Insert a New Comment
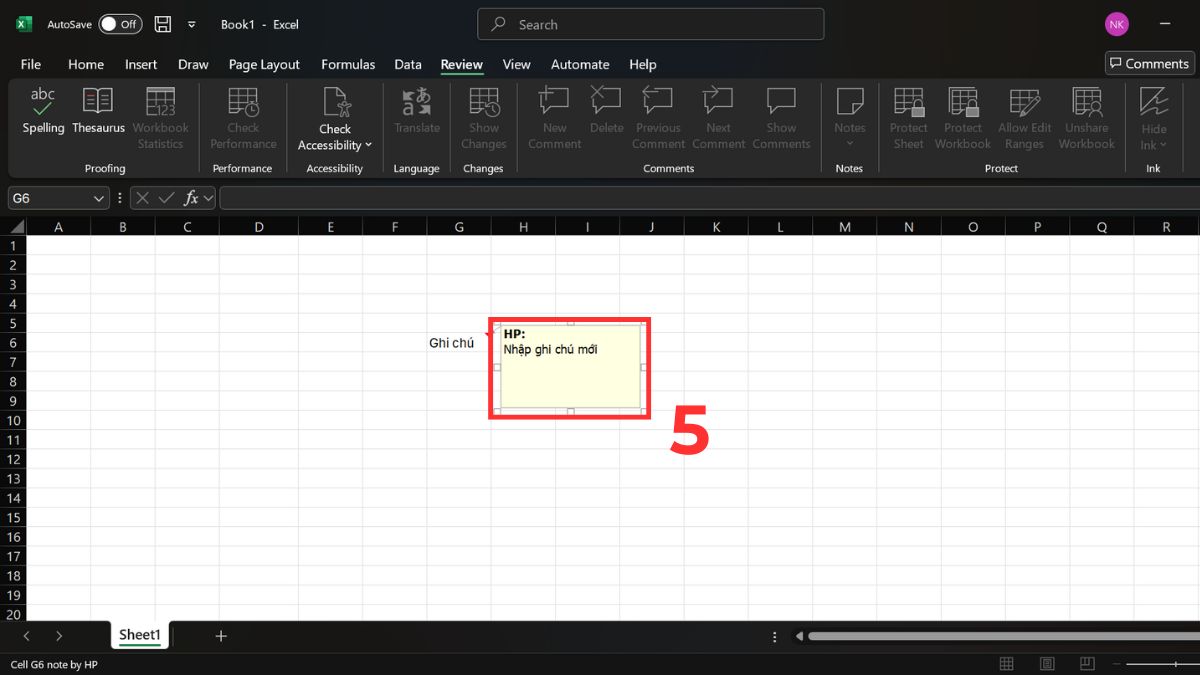 pos(553,112)
